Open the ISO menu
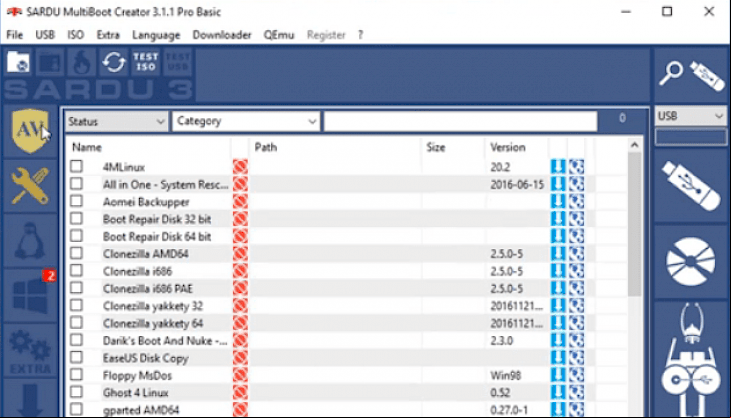The height and width of the screenshot is (418, 731). 76,35
